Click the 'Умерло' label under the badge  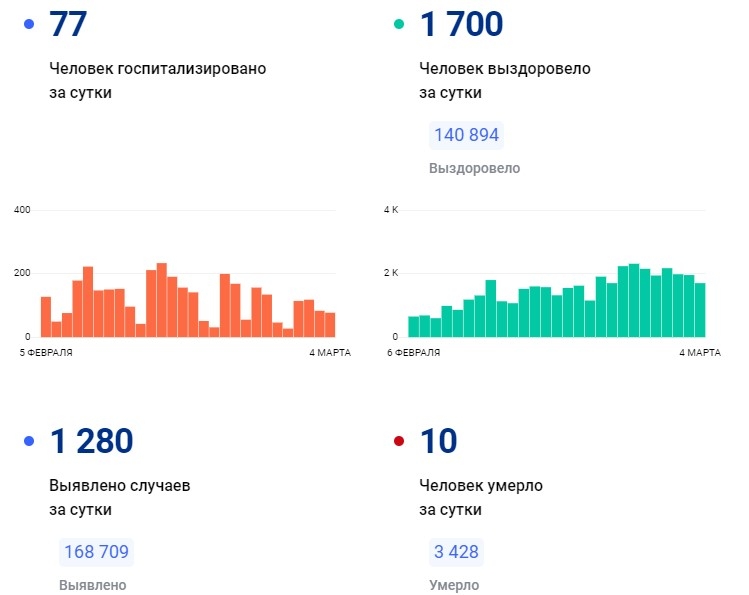[x=454, y=585]
